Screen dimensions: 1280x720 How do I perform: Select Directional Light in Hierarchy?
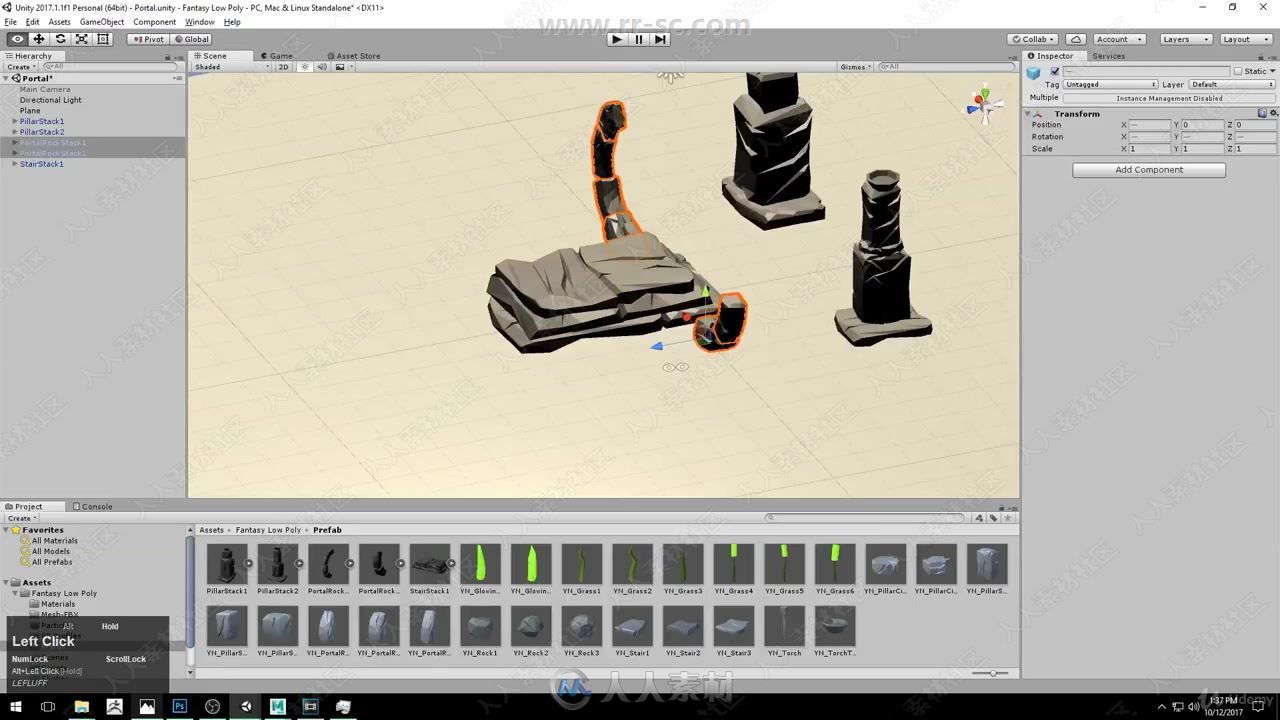51,100
